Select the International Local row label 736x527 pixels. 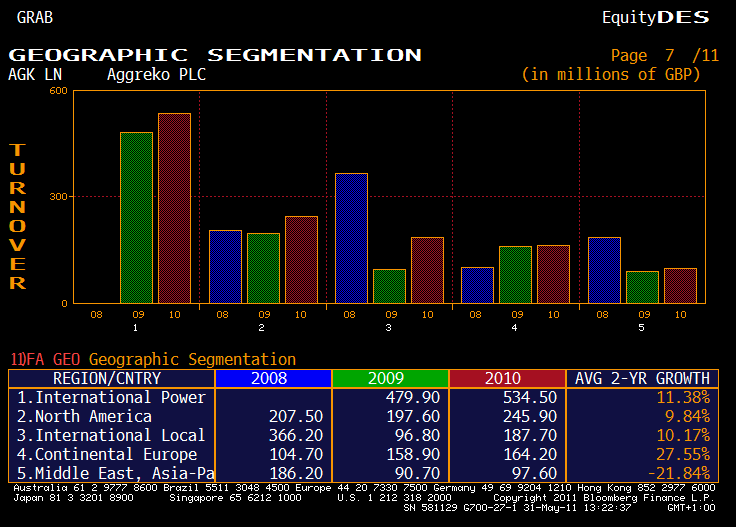click(x=112, y=435)
